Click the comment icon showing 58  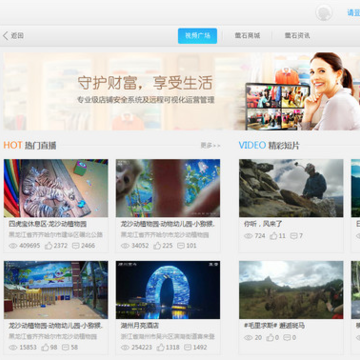coord(65,348)
